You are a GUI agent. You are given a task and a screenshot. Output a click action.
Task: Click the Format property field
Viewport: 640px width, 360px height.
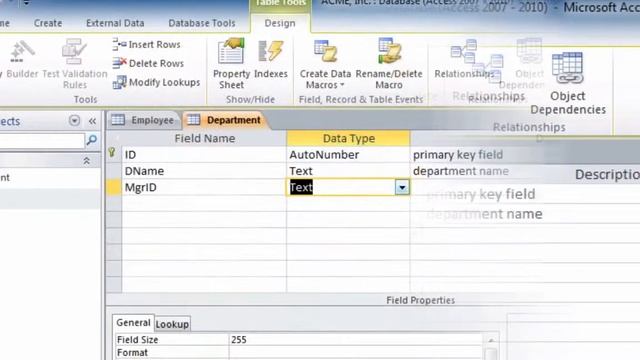[x=355, y=352]
